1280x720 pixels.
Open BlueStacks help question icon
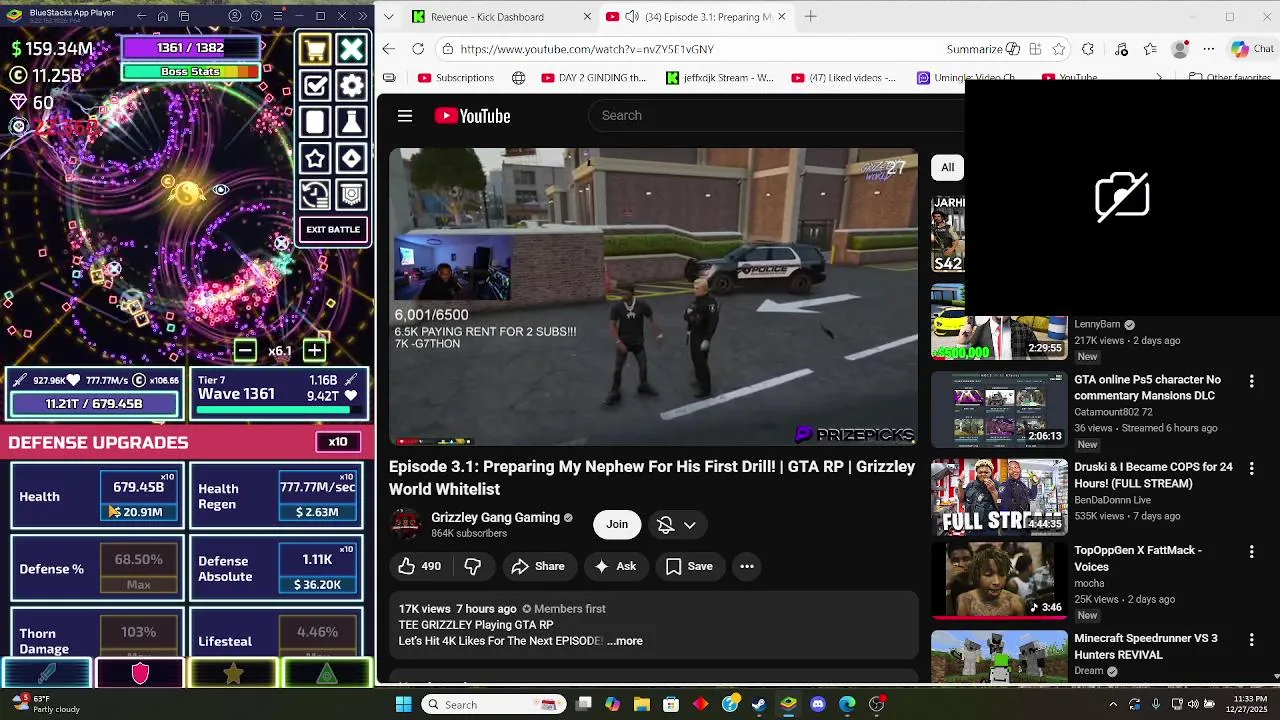point(256,16)
